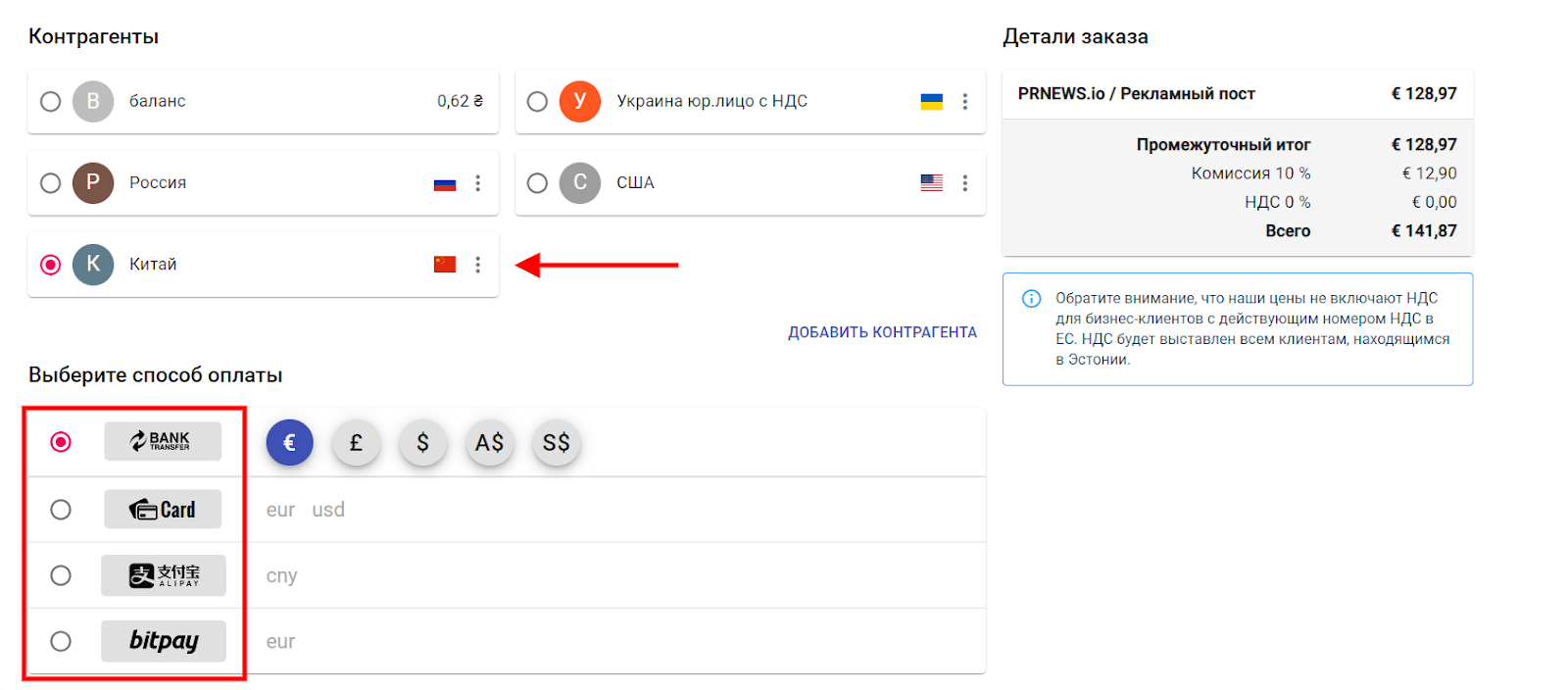The width and height of the screenshot is (1568, 690).
Task: Select the US dollar currency button
Action: click(423, 443)
